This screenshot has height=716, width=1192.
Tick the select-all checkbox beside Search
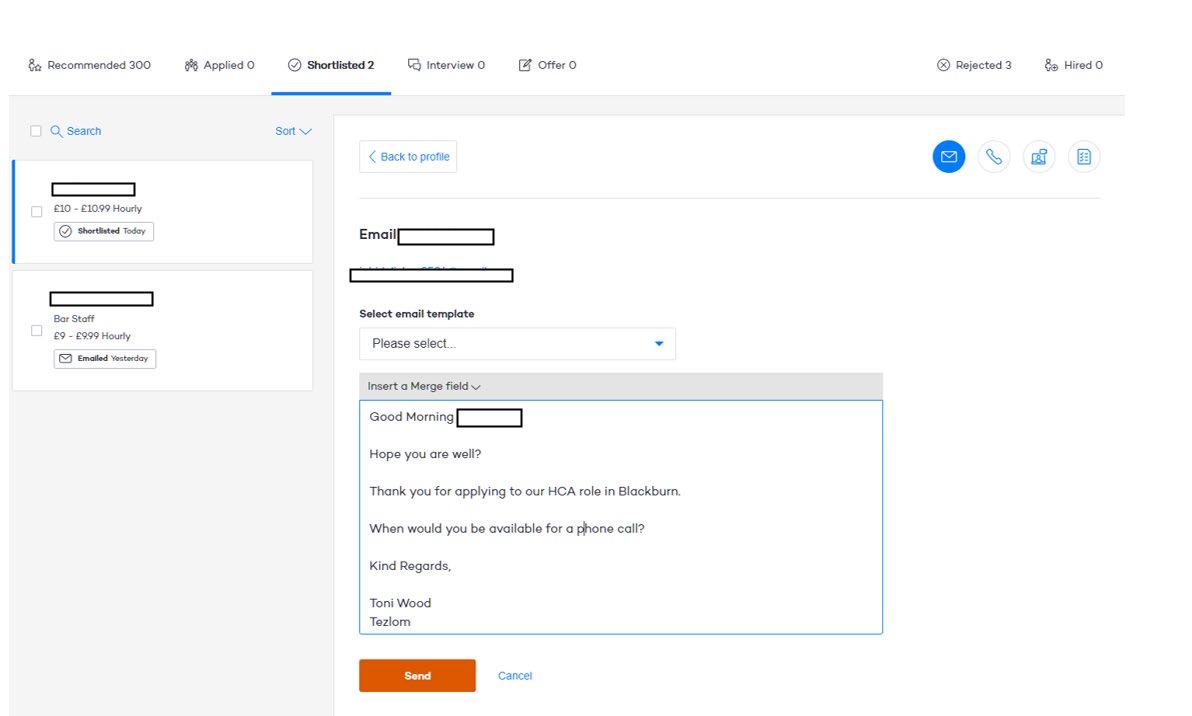pyautogui.click(x=36, y=131)
